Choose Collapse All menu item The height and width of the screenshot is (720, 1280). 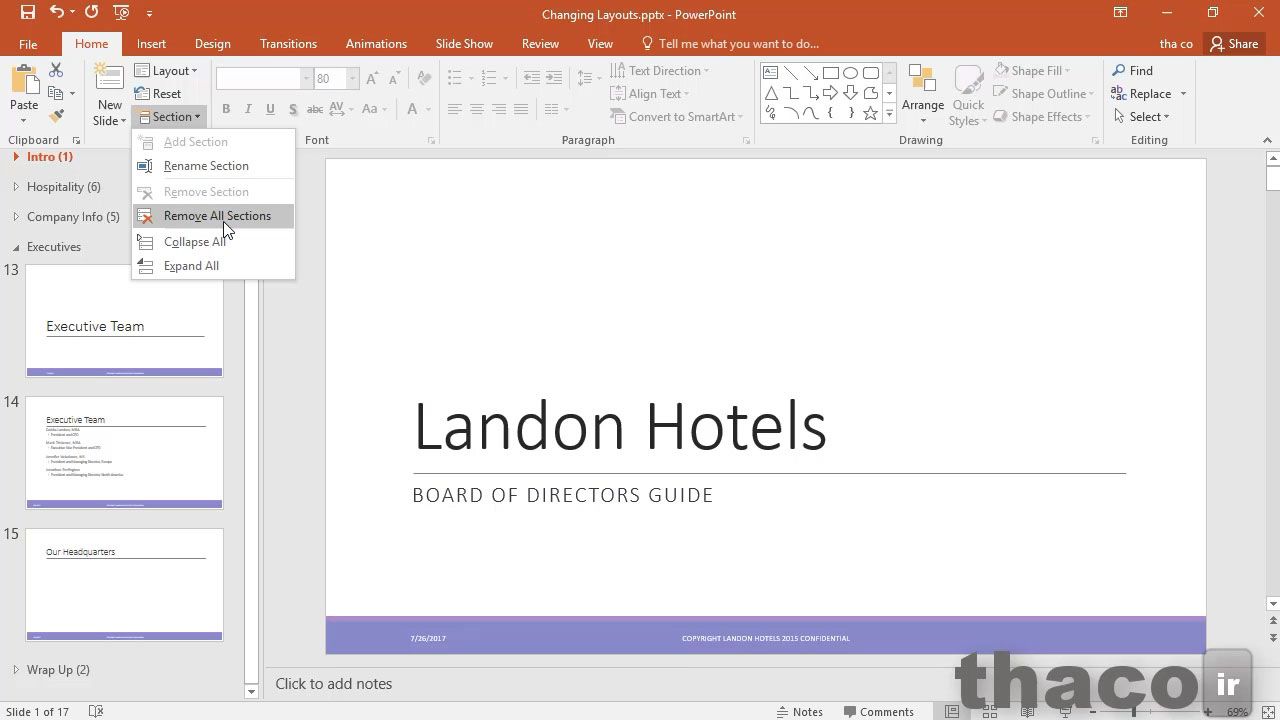(x=213, y=242)
